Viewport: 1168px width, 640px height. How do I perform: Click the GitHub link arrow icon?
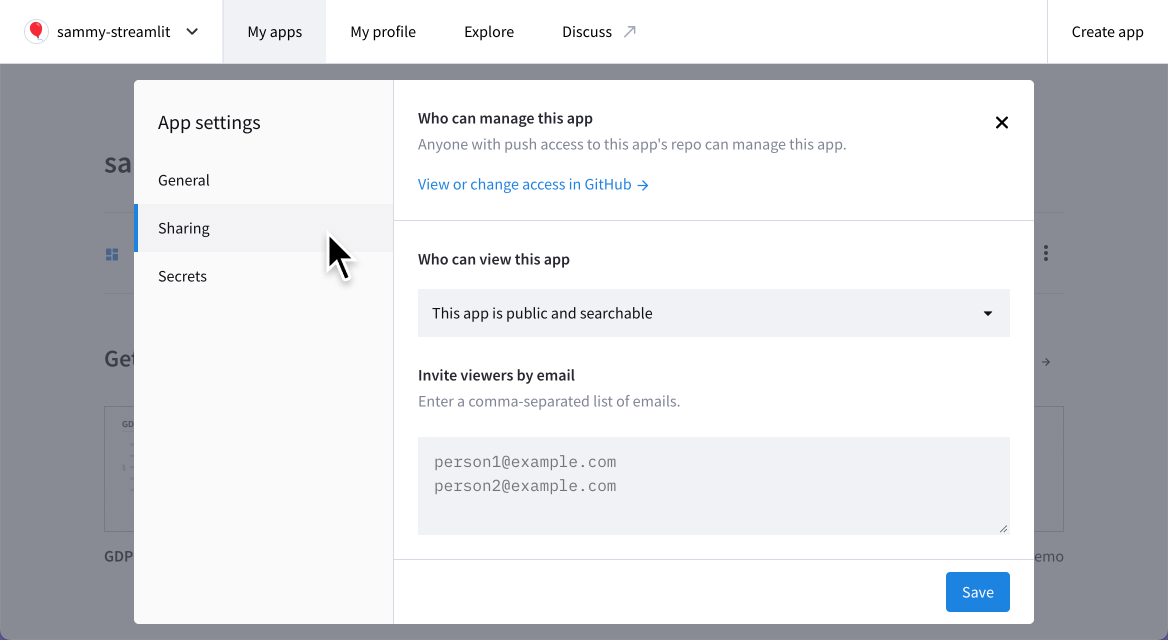tap(645, 184)
